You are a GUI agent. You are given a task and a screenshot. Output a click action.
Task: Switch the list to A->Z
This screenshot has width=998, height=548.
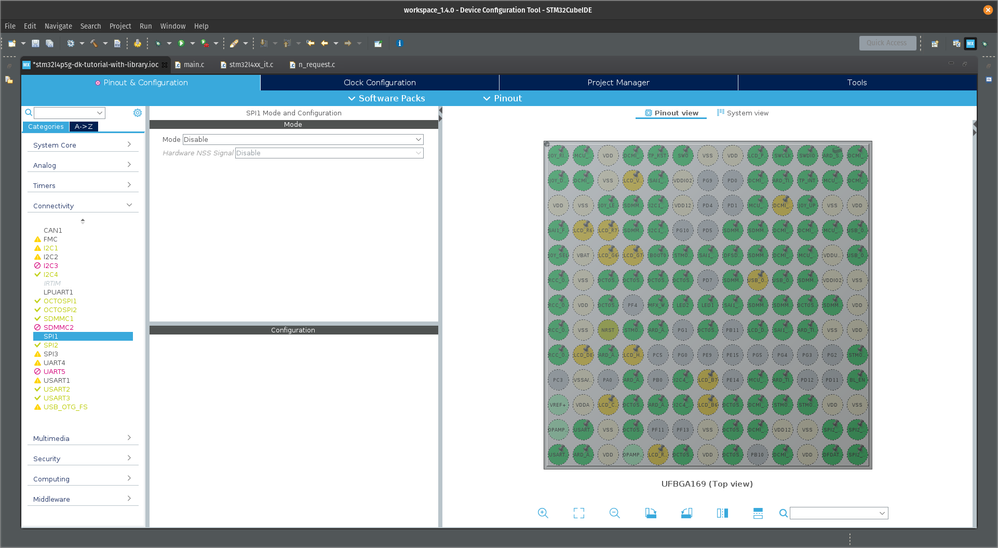click(x=83, y=127)
